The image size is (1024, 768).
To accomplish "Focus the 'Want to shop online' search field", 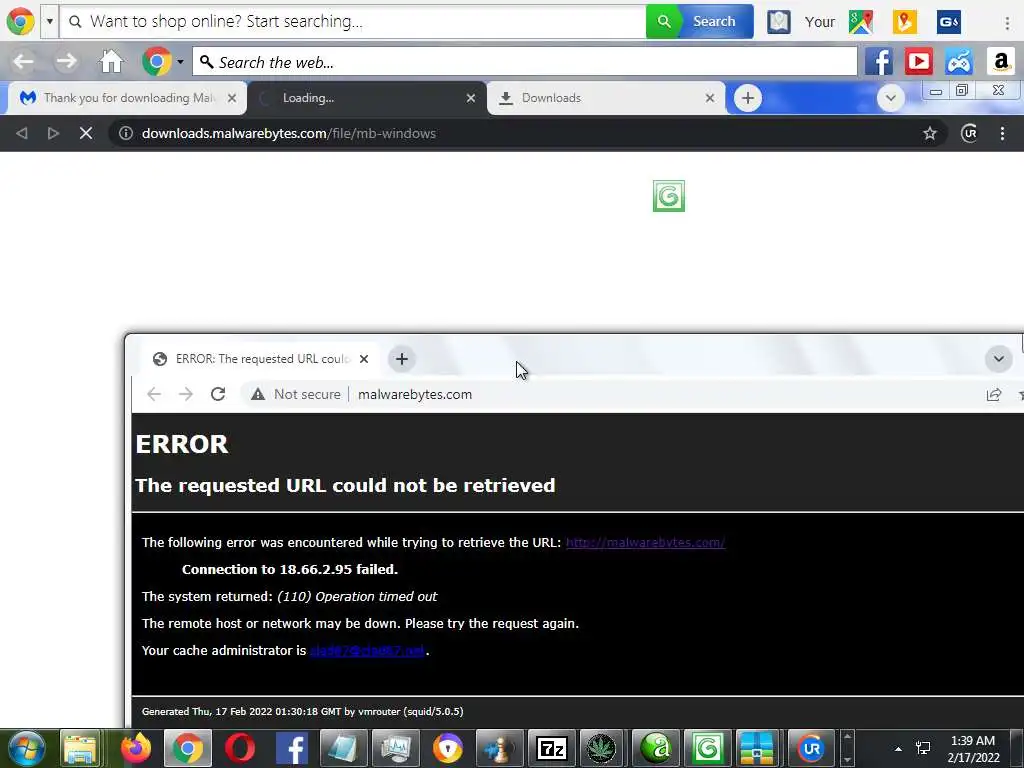I will tap(353, 22).
